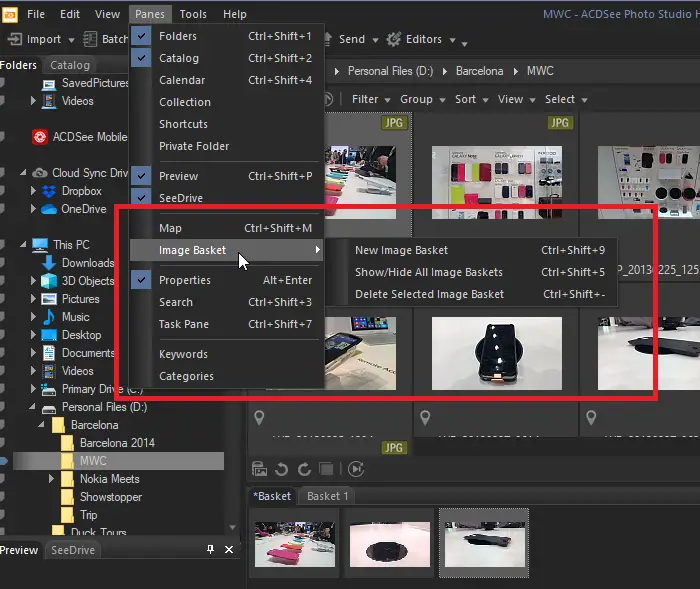
Task: Click the slideshow play icon in basket toolbar
Action: (x=356, y=469)
